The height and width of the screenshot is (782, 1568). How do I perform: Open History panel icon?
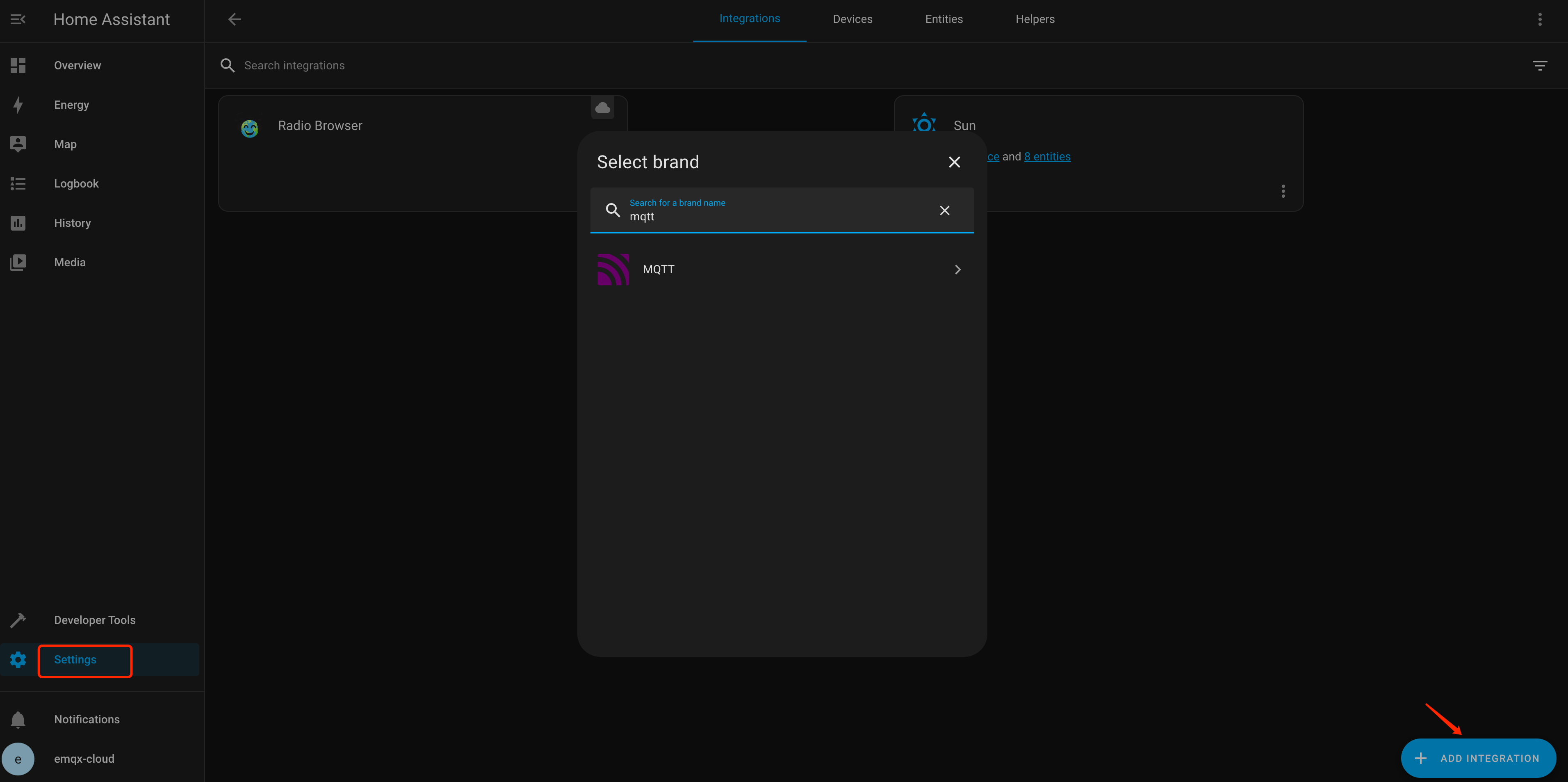coord(18,222)
